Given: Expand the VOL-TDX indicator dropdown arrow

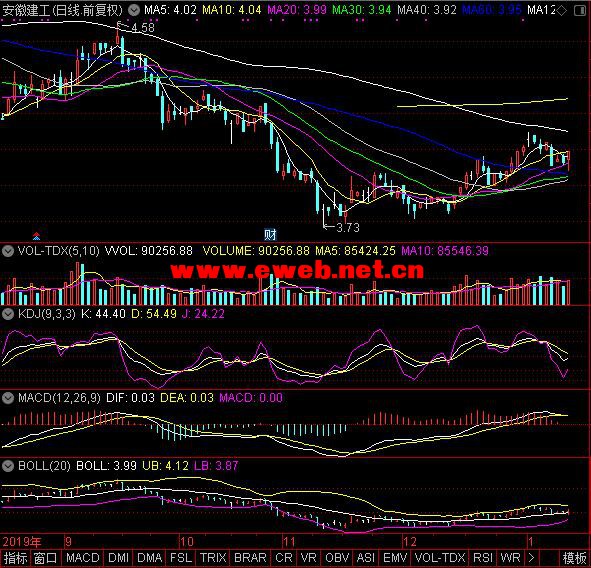Looking at the screenshot, I should point(8,251).
